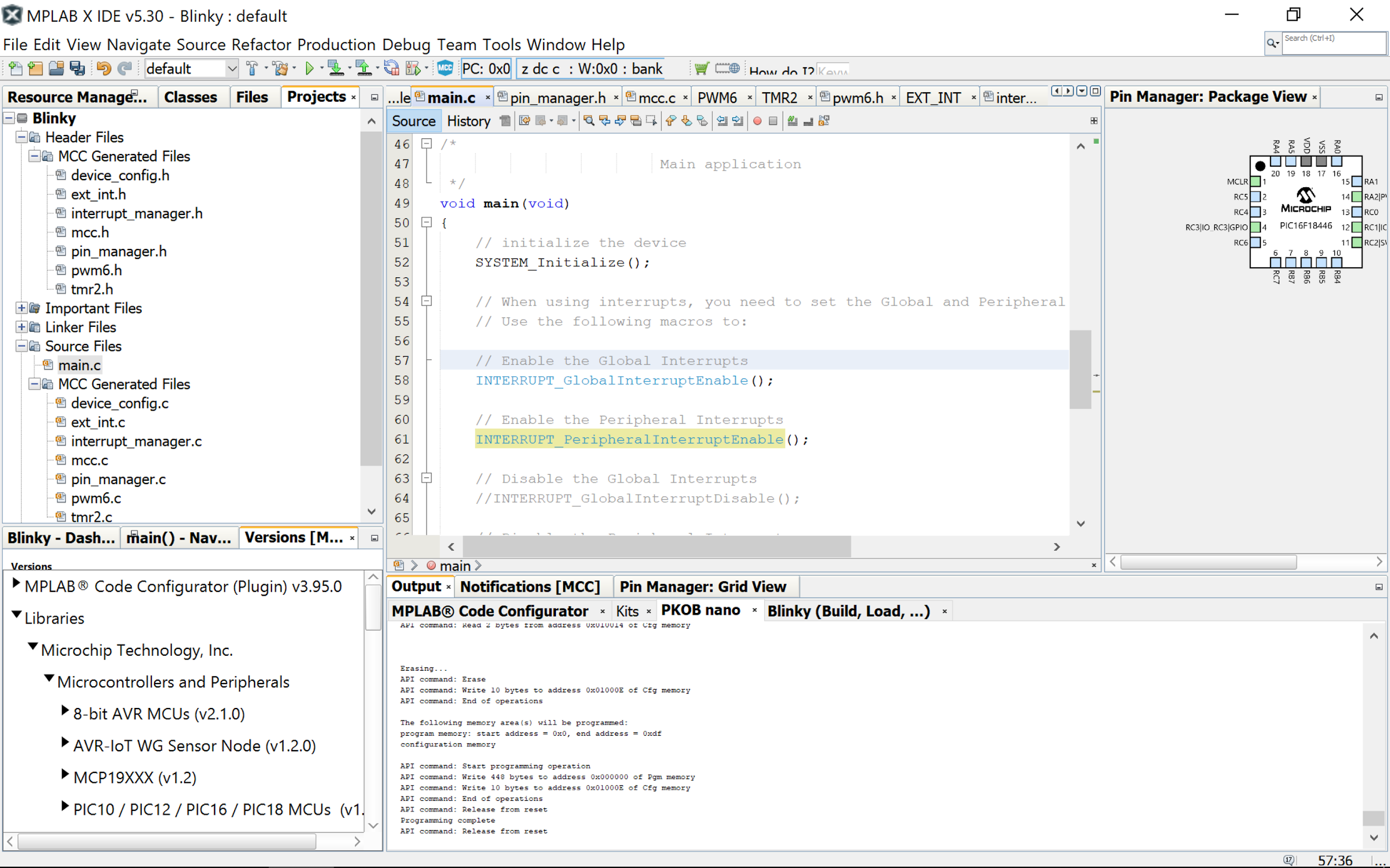
Task: Switch to the pin_manager.h editor tab
Action: tap(558, 98)
